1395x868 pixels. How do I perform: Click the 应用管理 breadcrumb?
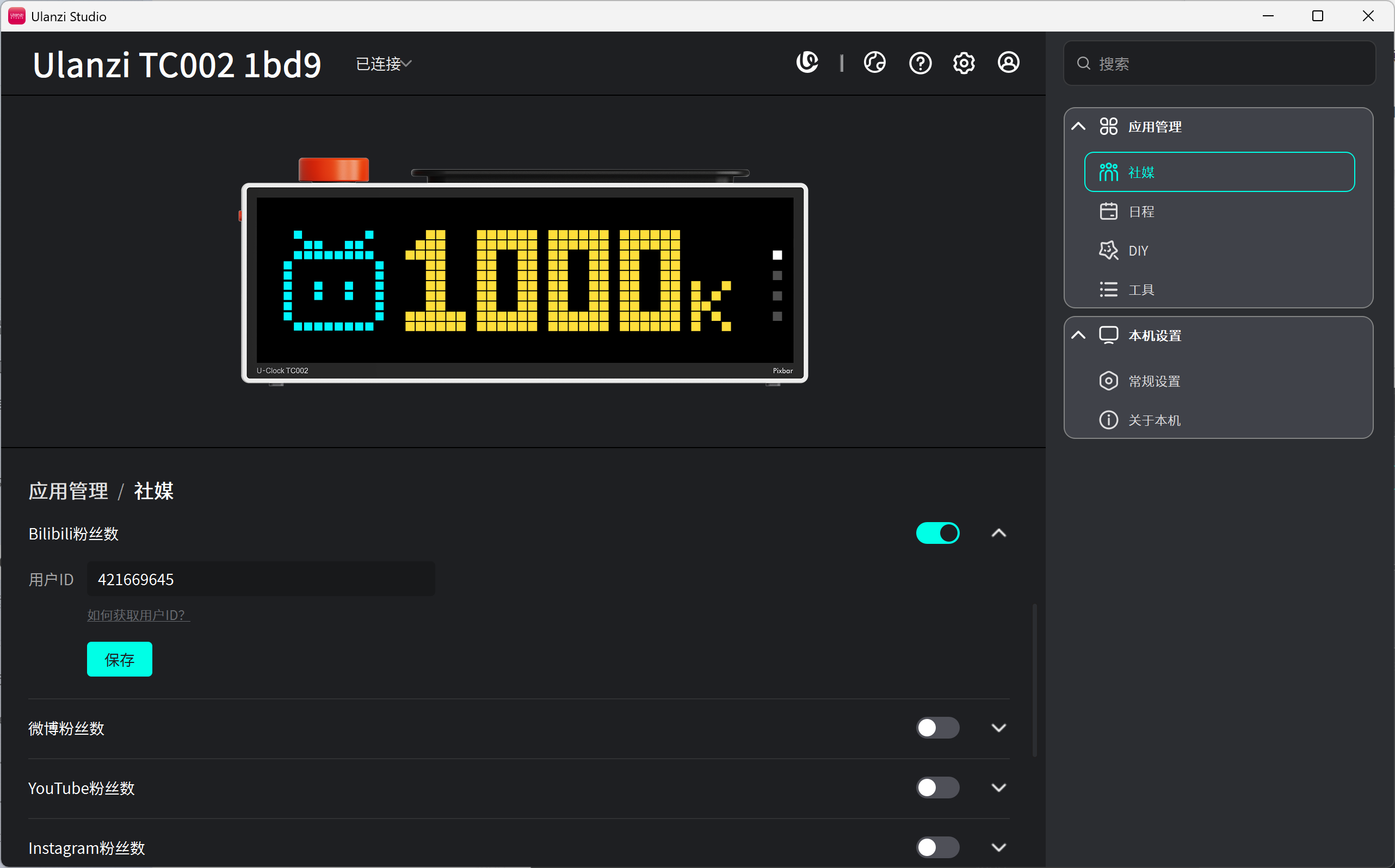[x=69, y=491]
